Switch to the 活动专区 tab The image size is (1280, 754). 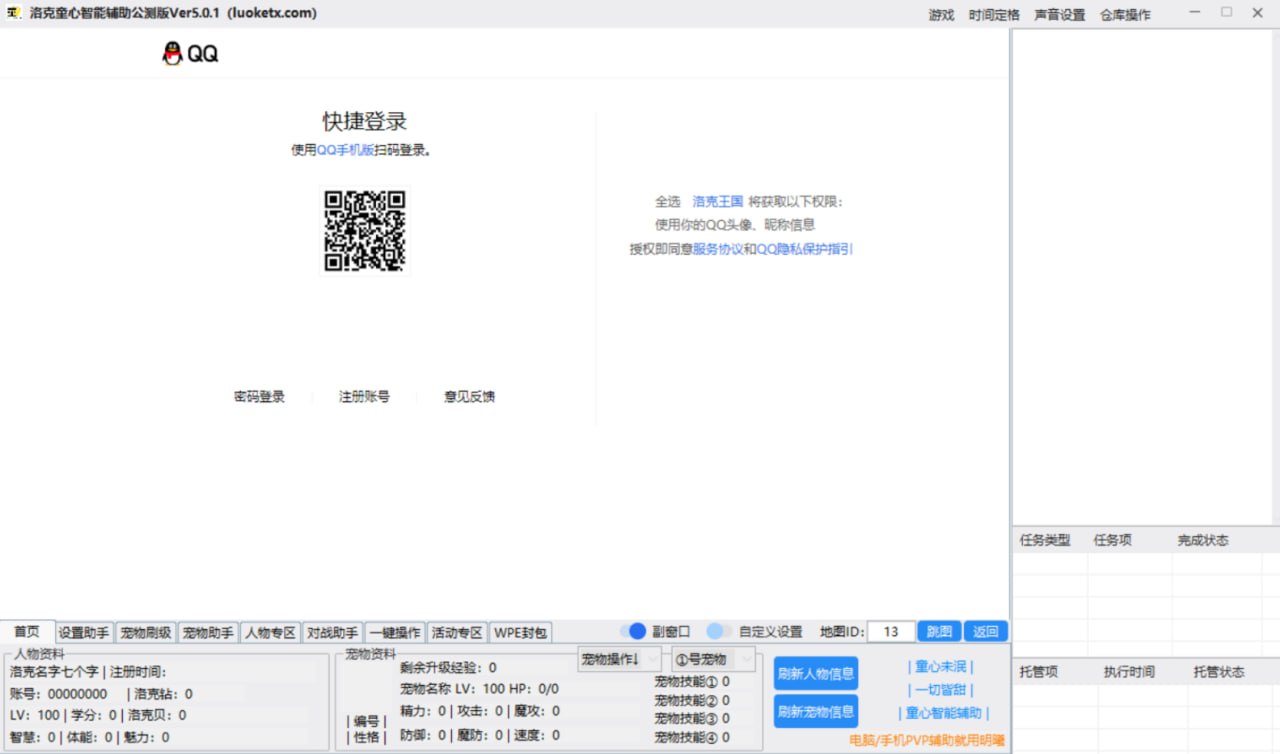(456, 631)
